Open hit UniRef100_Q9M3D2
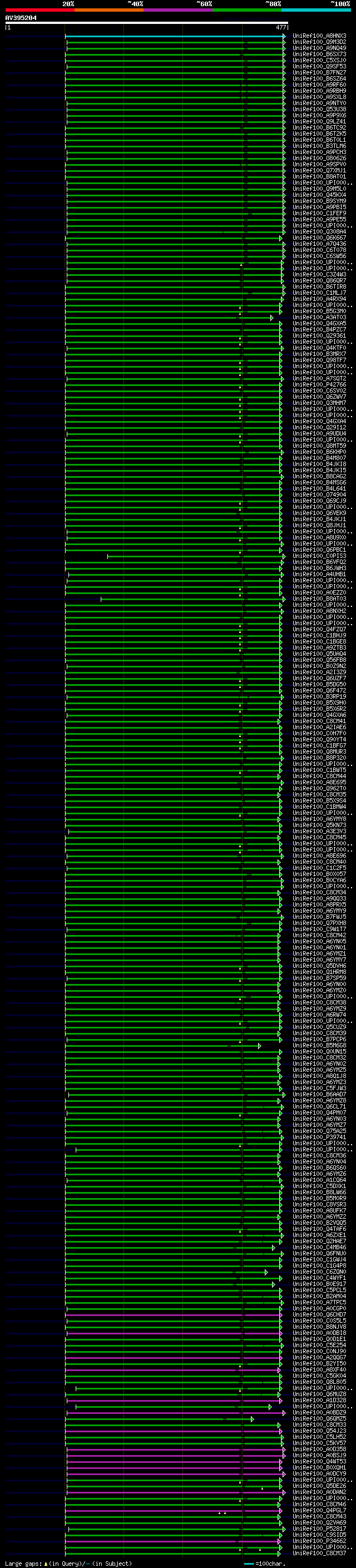356x1568 pixels. click(319, 42)
